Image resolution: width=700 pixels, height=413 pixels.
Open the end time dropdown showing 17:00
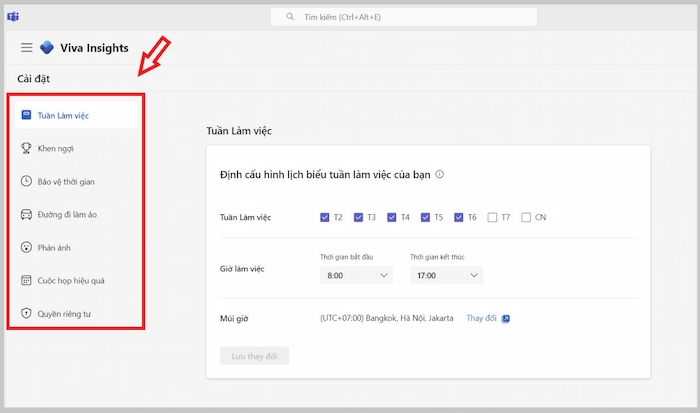(x=446, y=275)
